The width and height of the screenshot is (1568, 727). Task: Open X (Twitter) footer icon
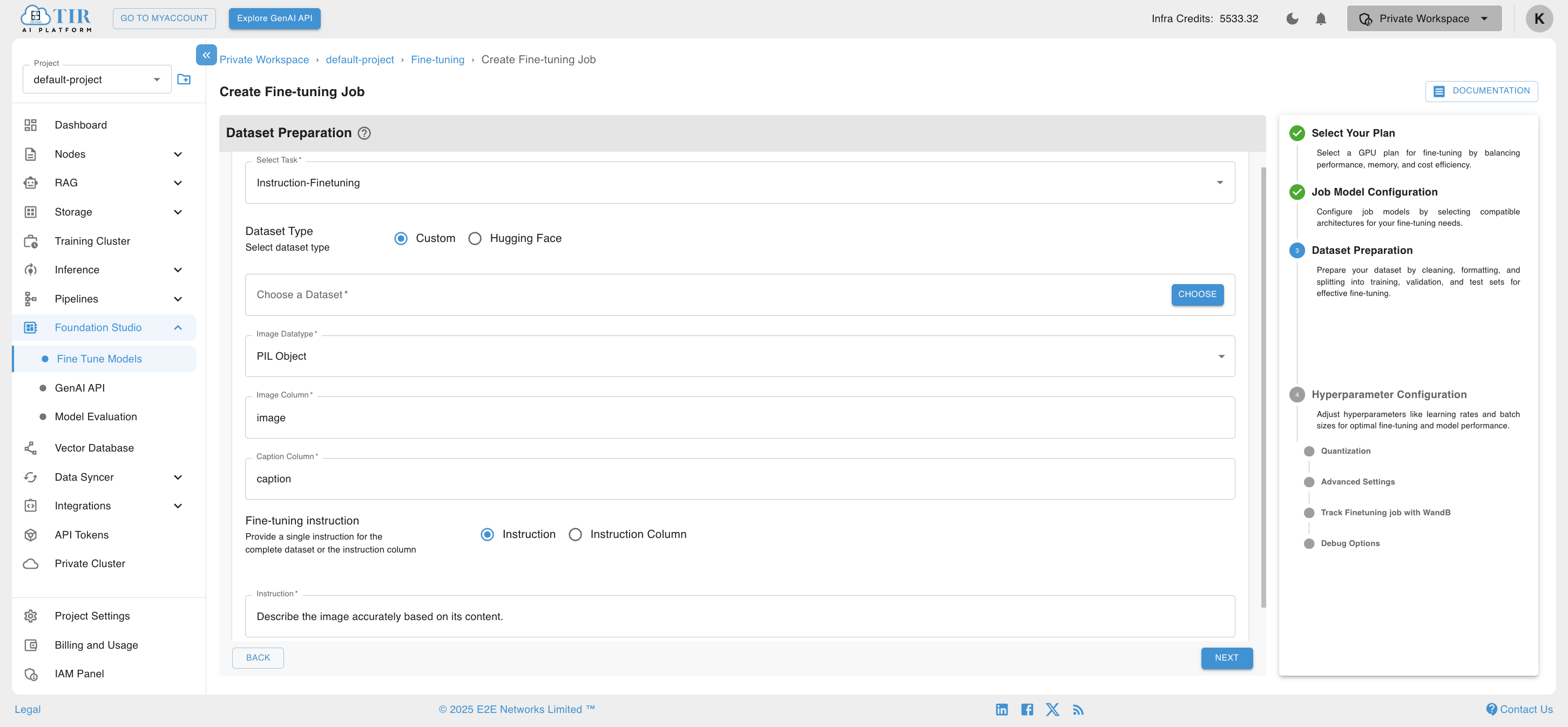click(x=1052, y=709)
